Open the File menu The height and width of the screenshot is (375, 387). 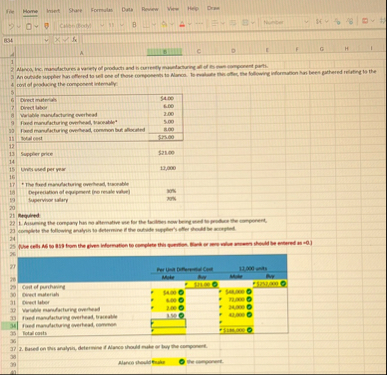point(10,11)
